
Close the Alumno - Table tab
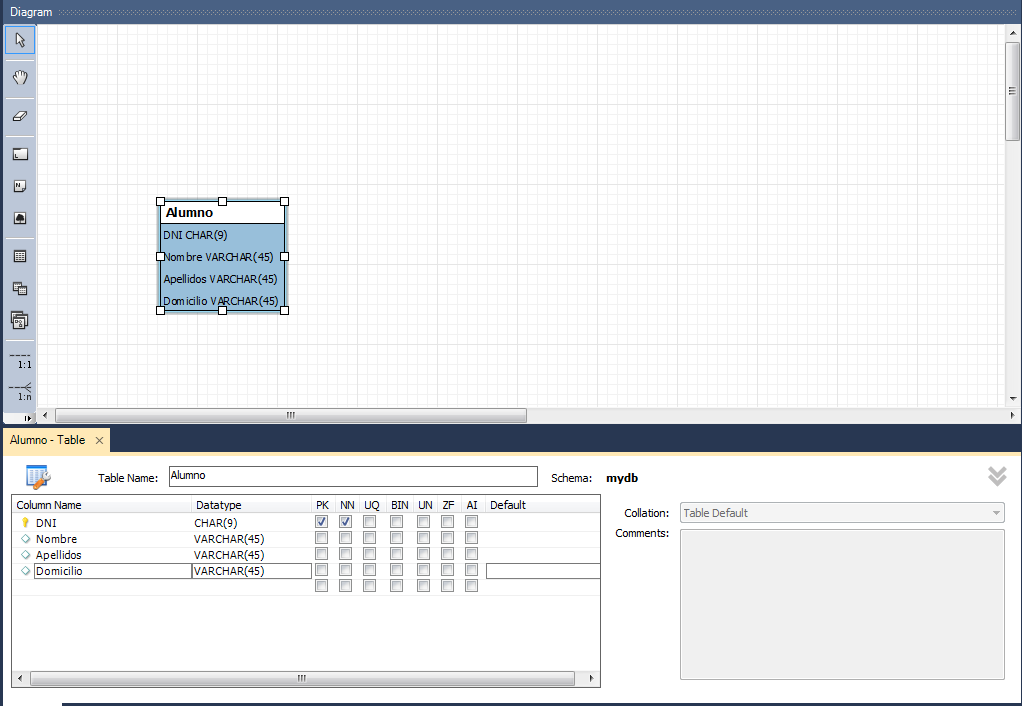click(99, 440)
